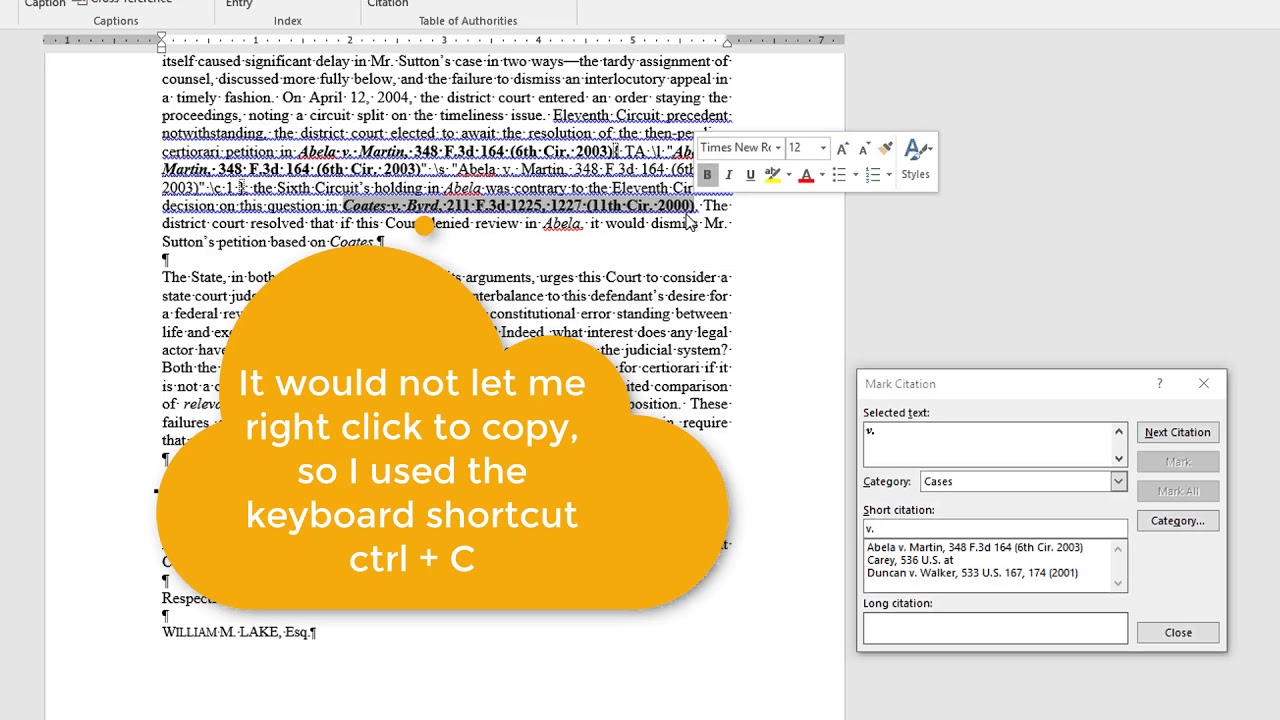Click the Shrink Font icon
Viewport: 1280px width, 720px height.
[864, 148]
